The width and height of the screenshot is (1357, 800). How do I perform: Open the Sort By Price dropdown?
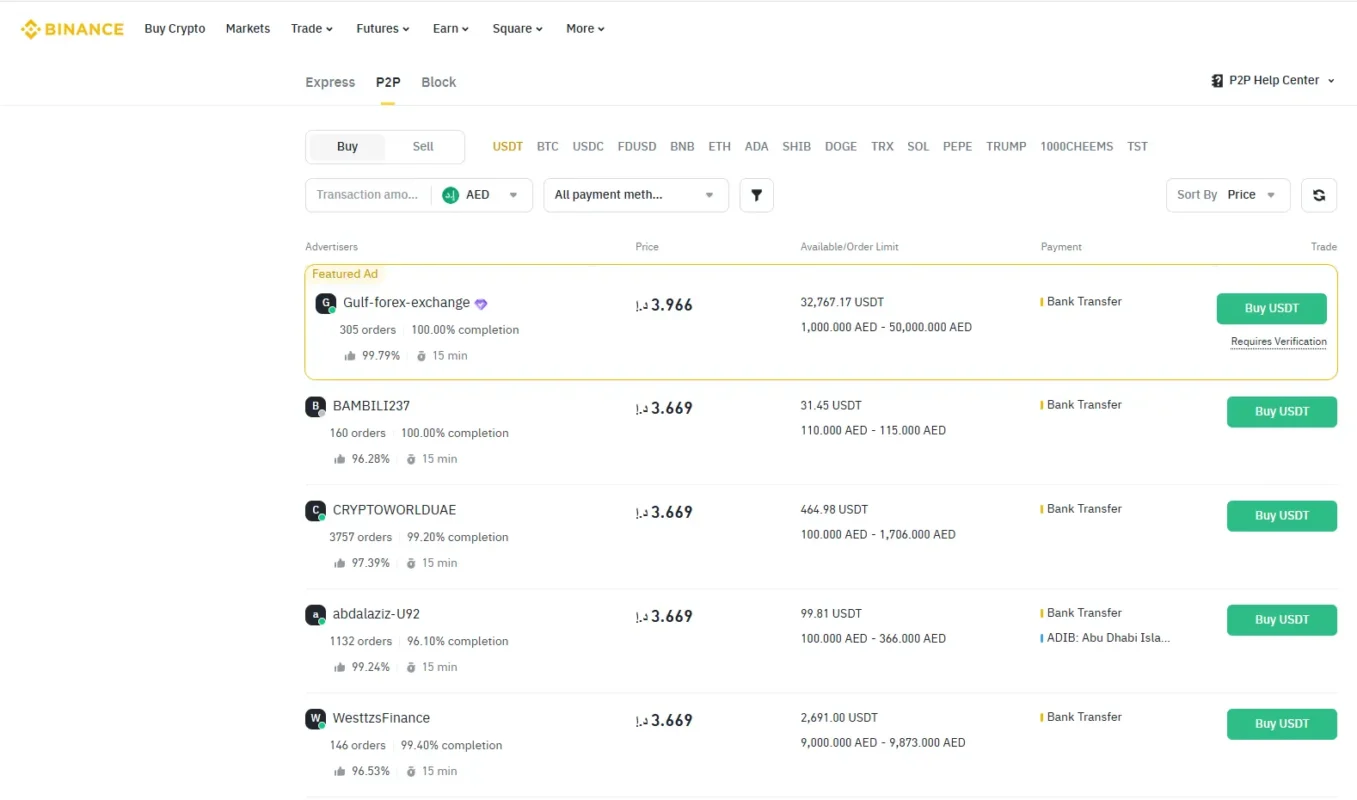tap(1228, 195)
